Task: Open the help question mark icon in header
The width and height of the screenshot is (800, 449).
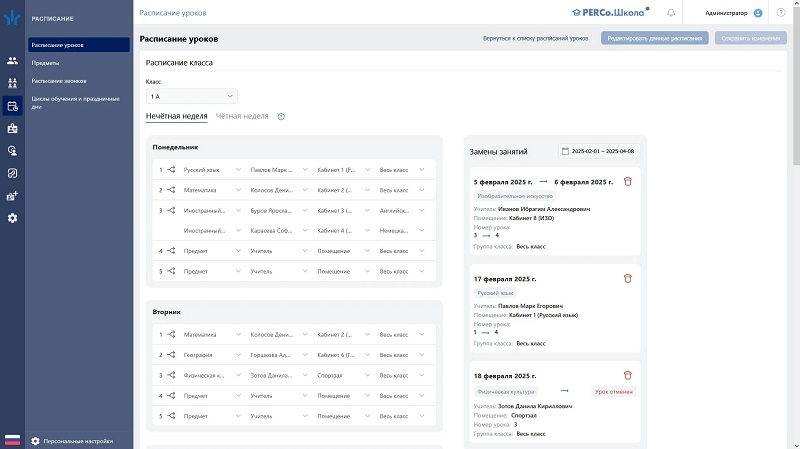Action: pos(781,12)
